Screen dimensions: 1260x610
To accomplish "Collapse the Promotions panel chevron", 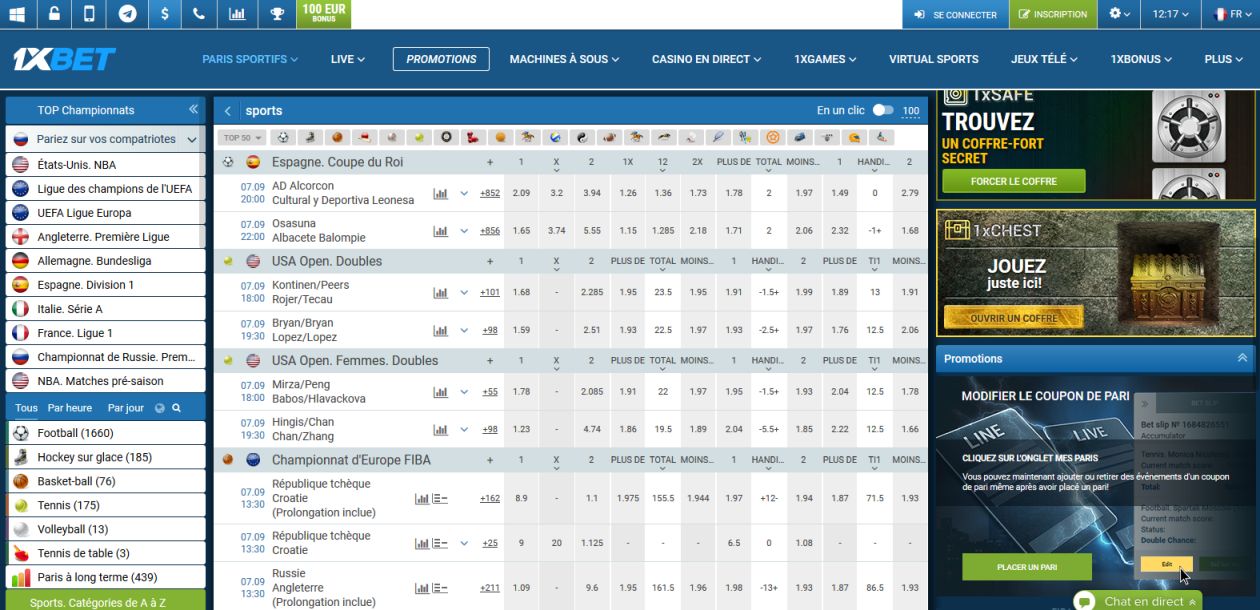I will pos(1242,358).
